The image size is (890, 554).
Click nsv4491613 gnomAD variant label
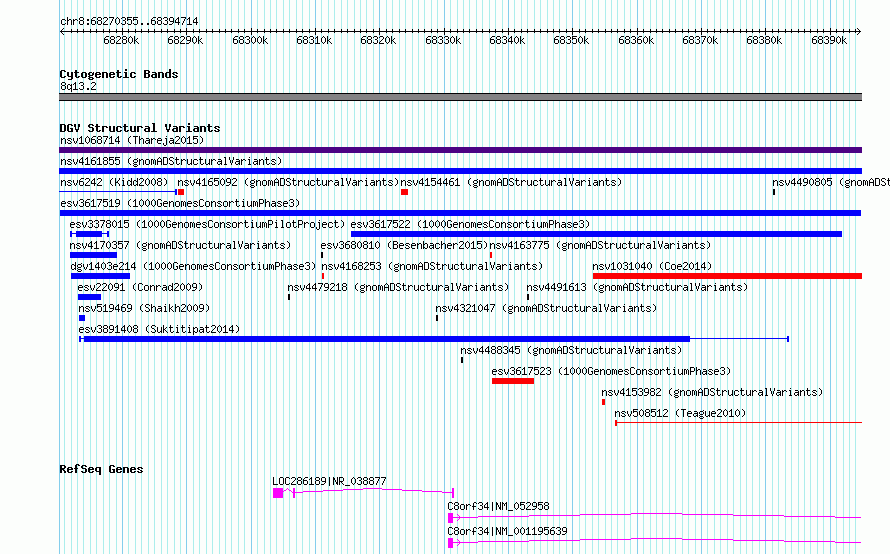tap(637, 287)
